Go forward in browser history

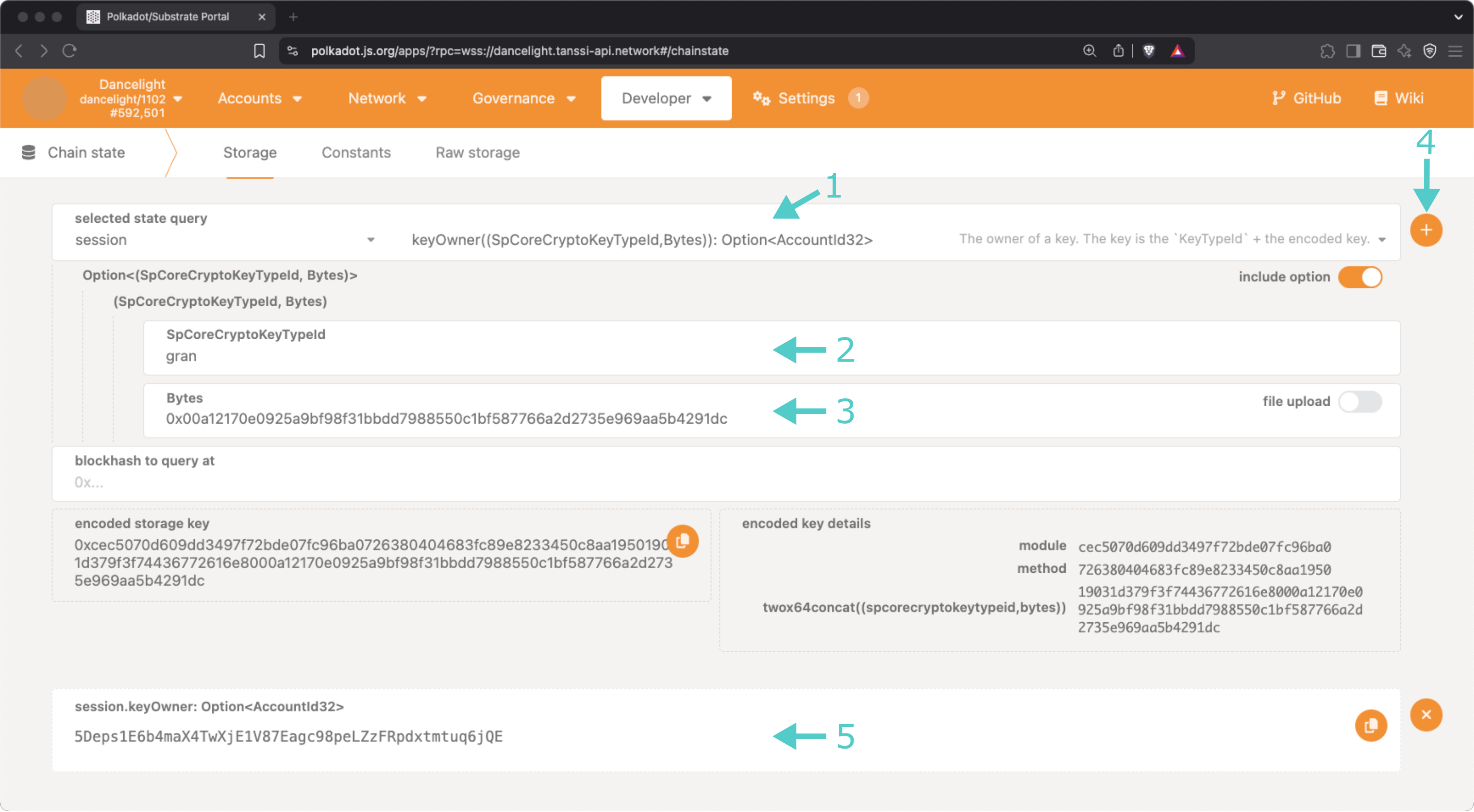point(44,51)
